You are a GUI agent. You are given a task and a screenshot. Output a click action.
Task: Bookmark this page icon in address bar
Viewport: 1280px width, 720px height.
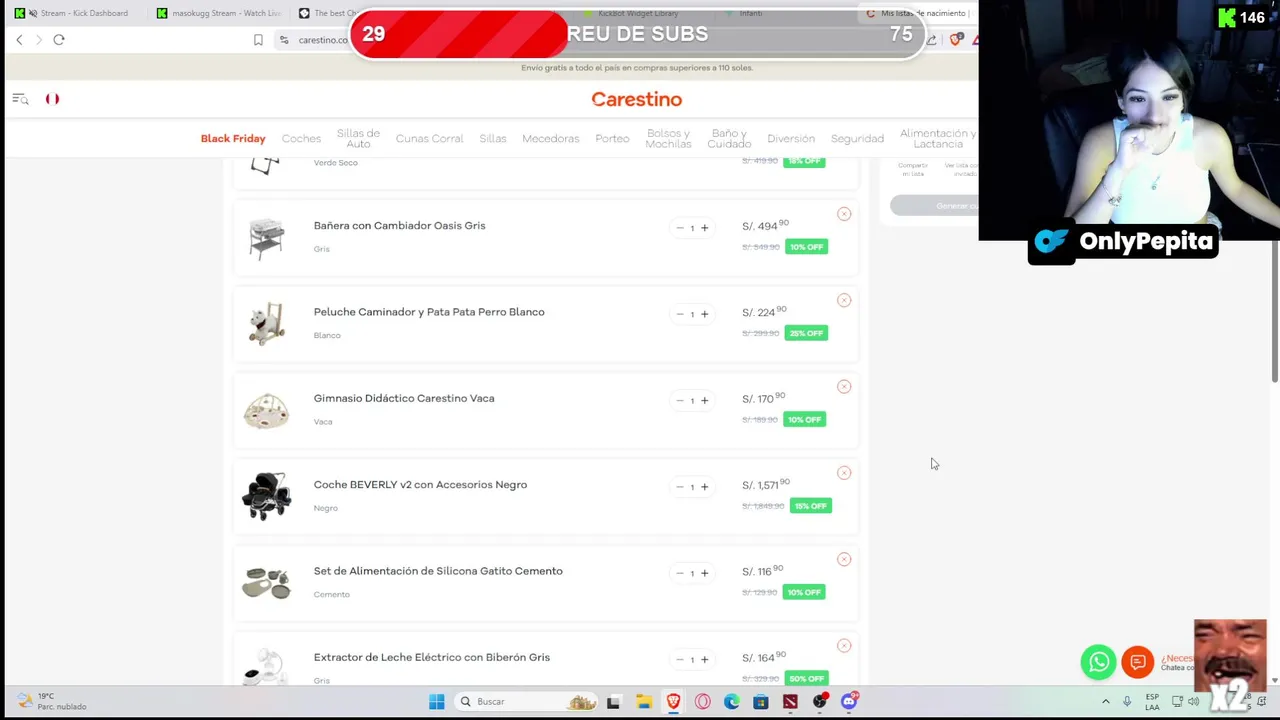tap(258, 40)
